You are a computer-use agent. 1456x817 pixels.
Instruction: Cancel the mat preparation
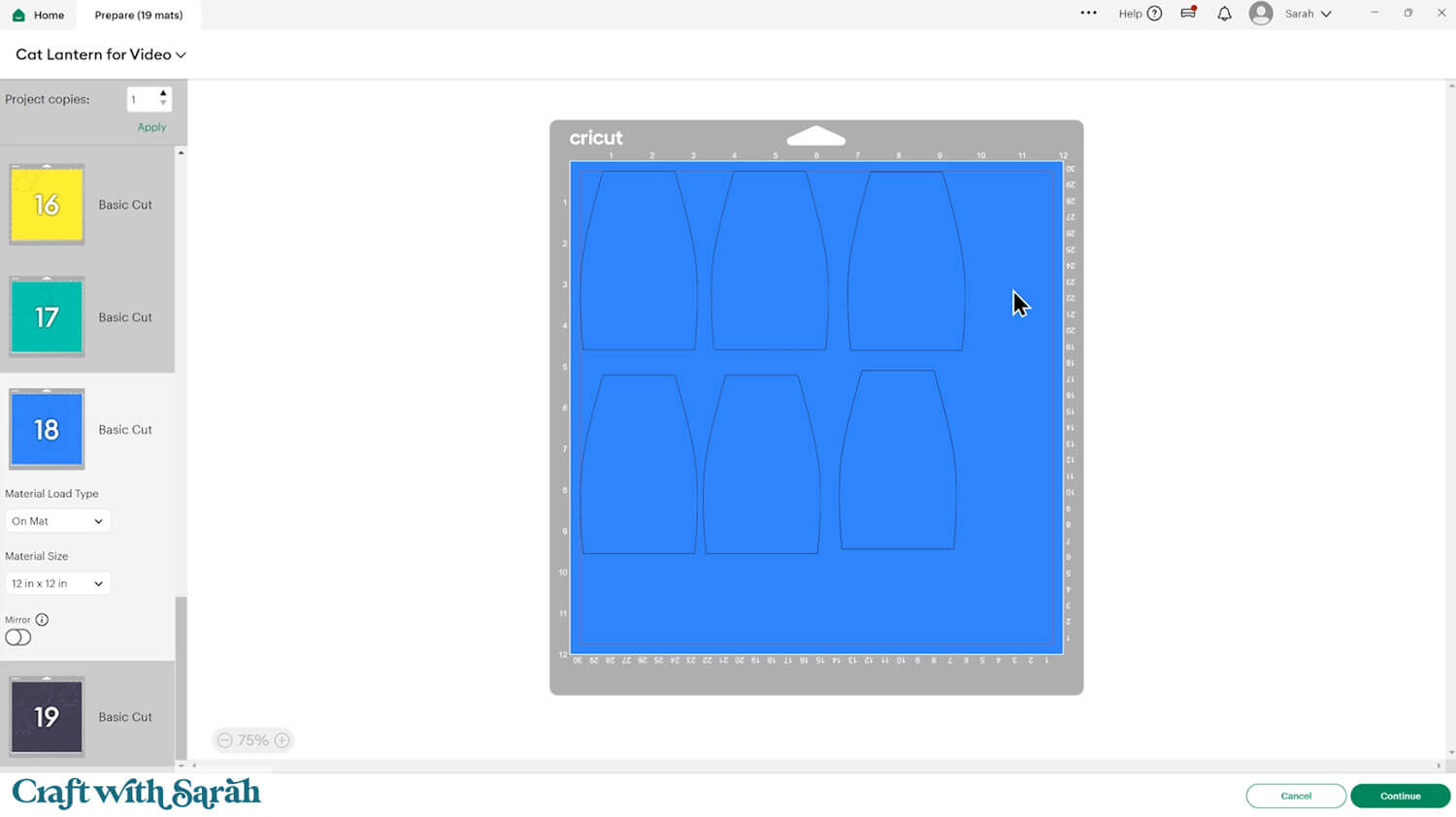[1296, 796]
